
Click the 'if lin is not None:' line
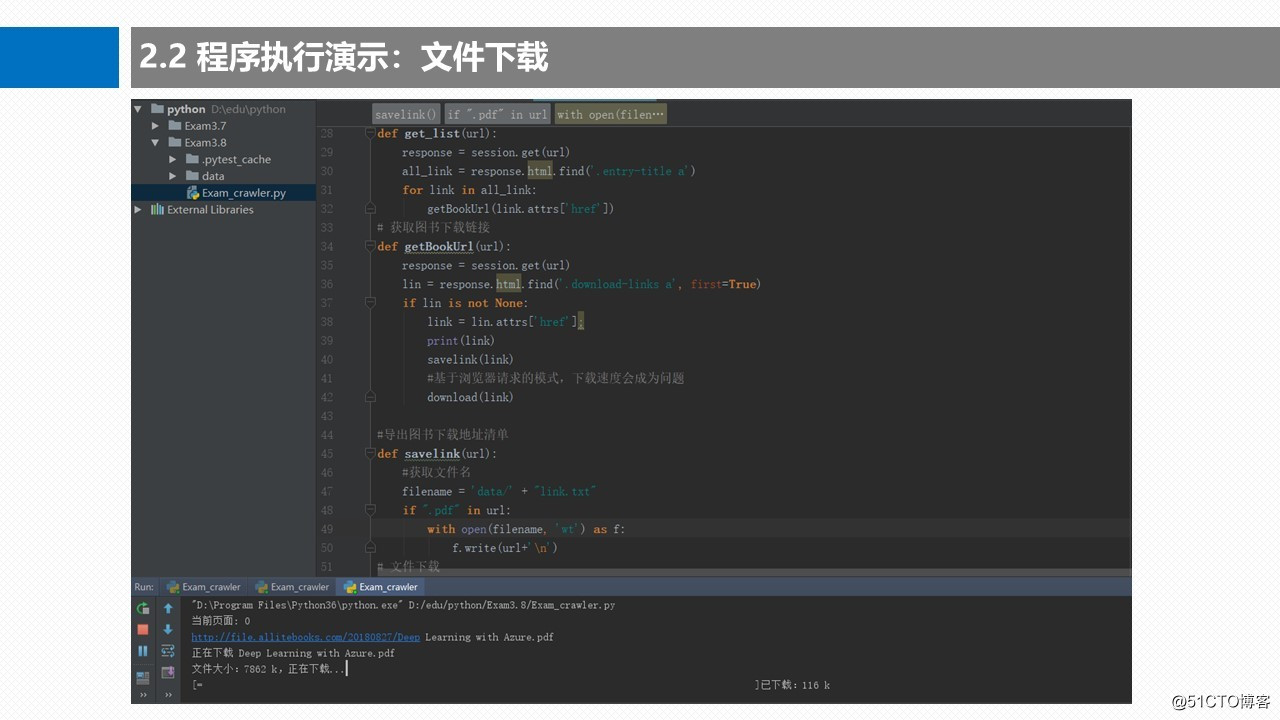click(x=465, y=303)
